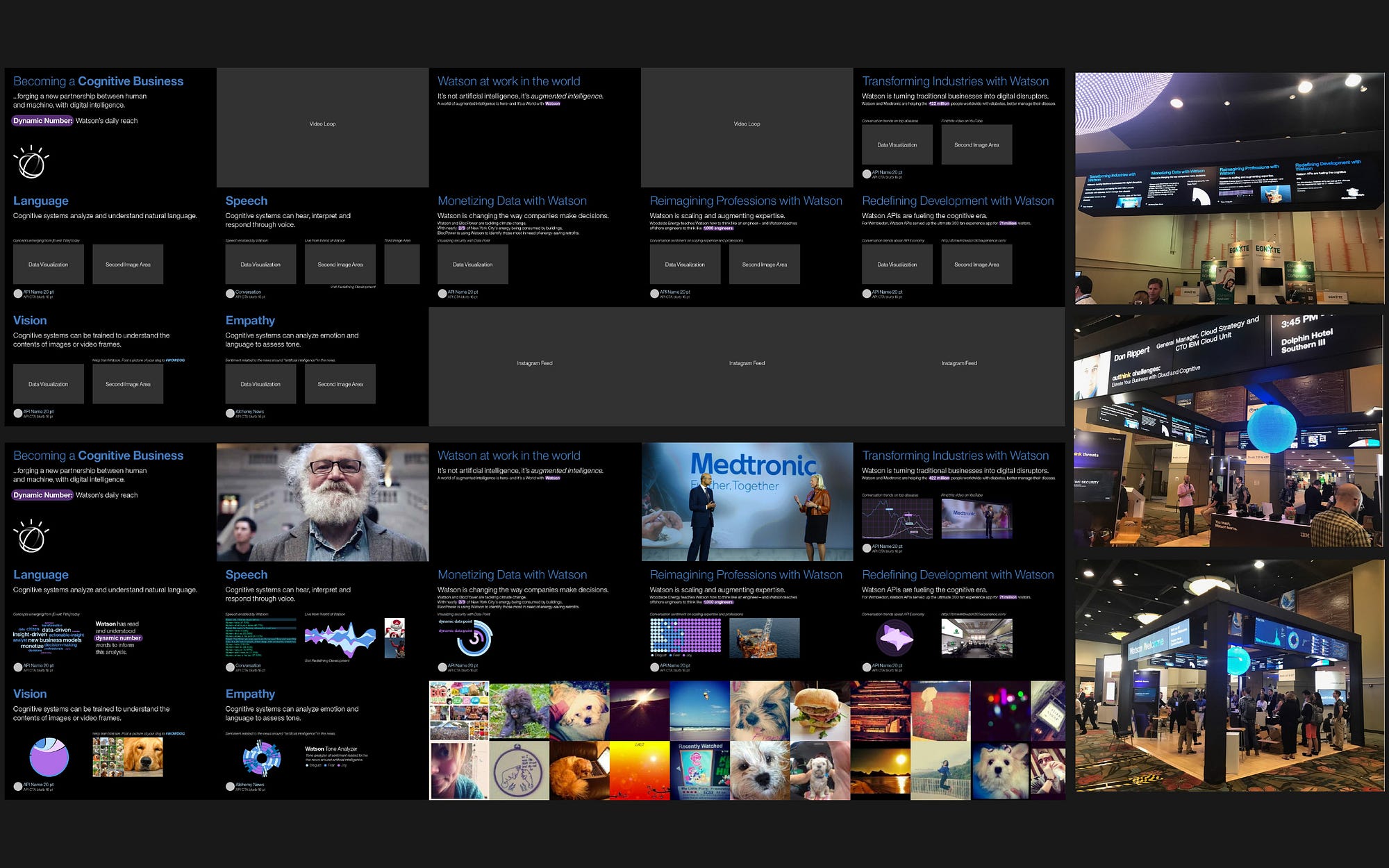
Task: Select the Video Loop placeholder beside Transforming Industries heading
Action: click(x=747, y=127)
